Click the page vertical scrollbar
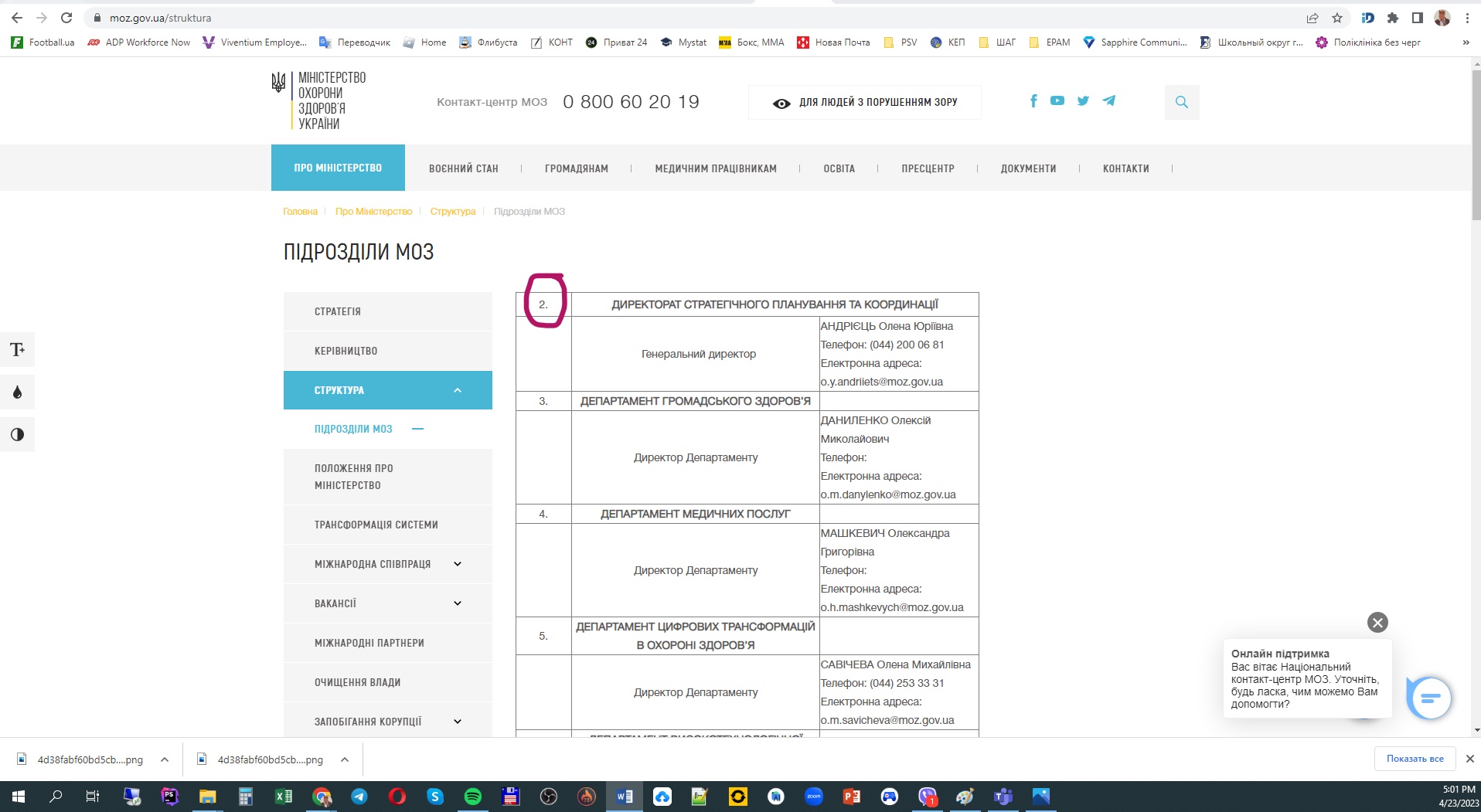The image size is (1481, 812). tap(1476, 386)
